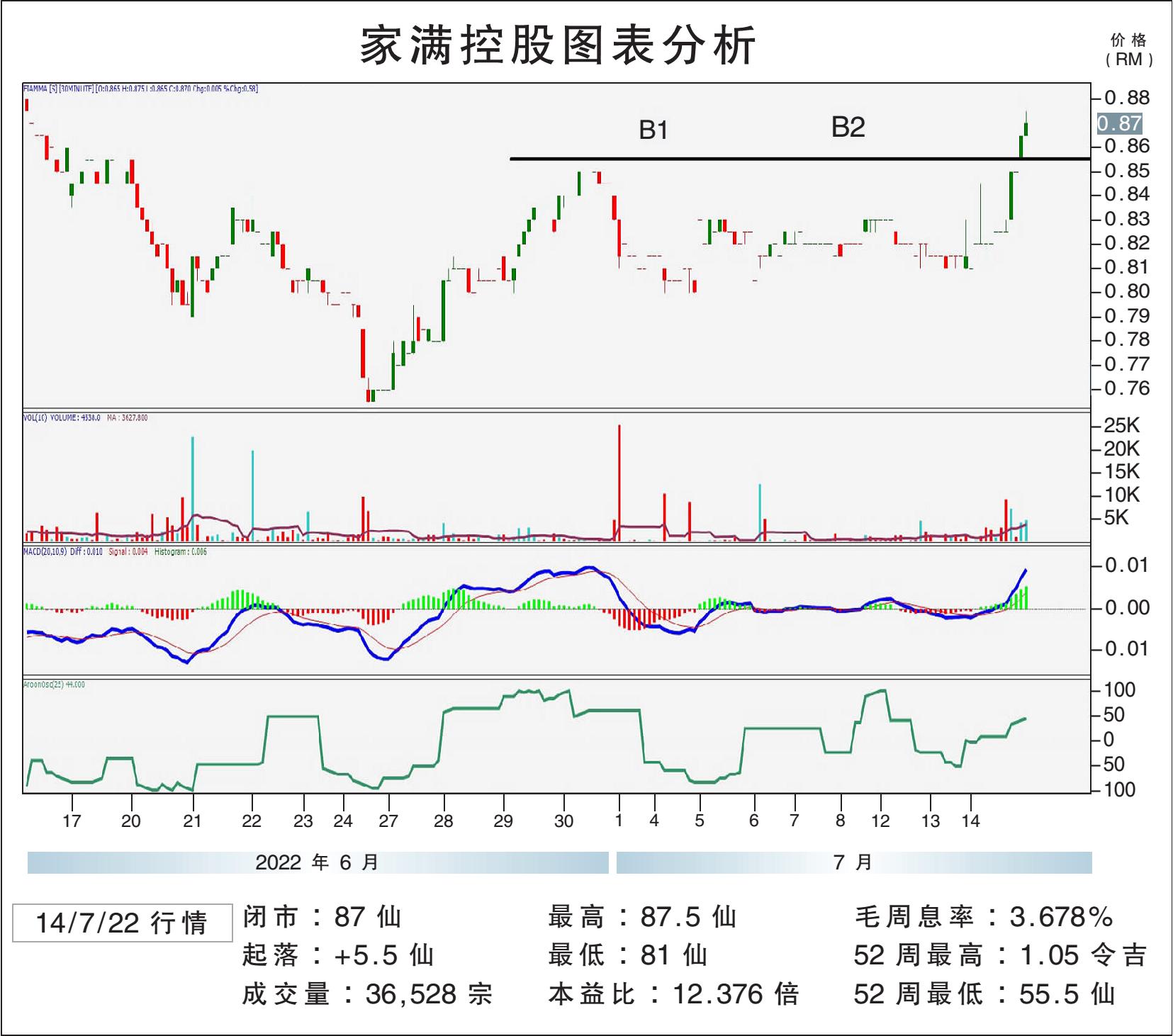Click the 成交量 36,528 宗 volume text
This screenshot has width=1173, height=1036.
tap(367, 994)
